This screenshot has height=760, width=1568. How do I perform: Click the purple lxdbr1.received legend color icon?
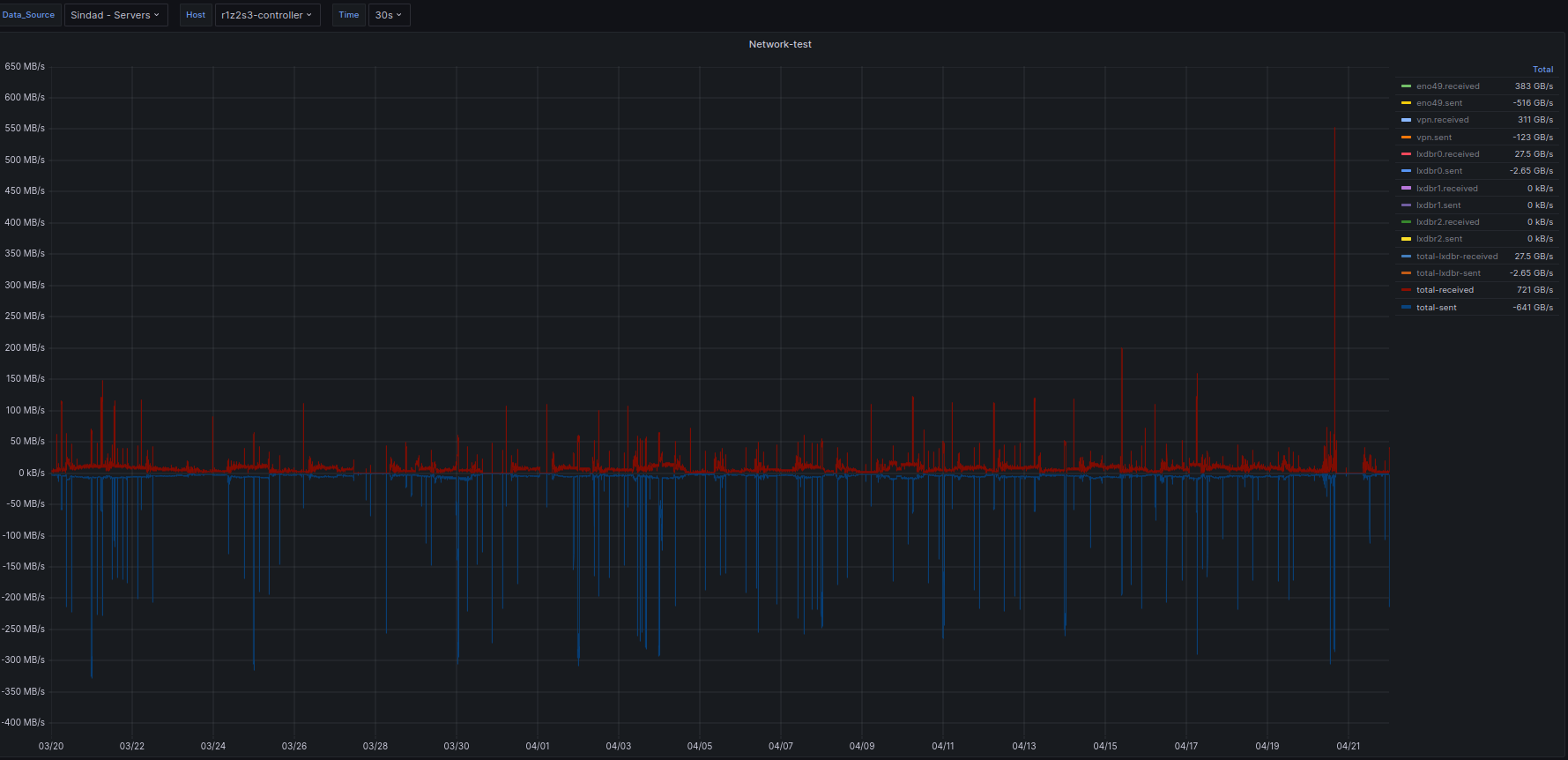click(x=1406, y=189)
